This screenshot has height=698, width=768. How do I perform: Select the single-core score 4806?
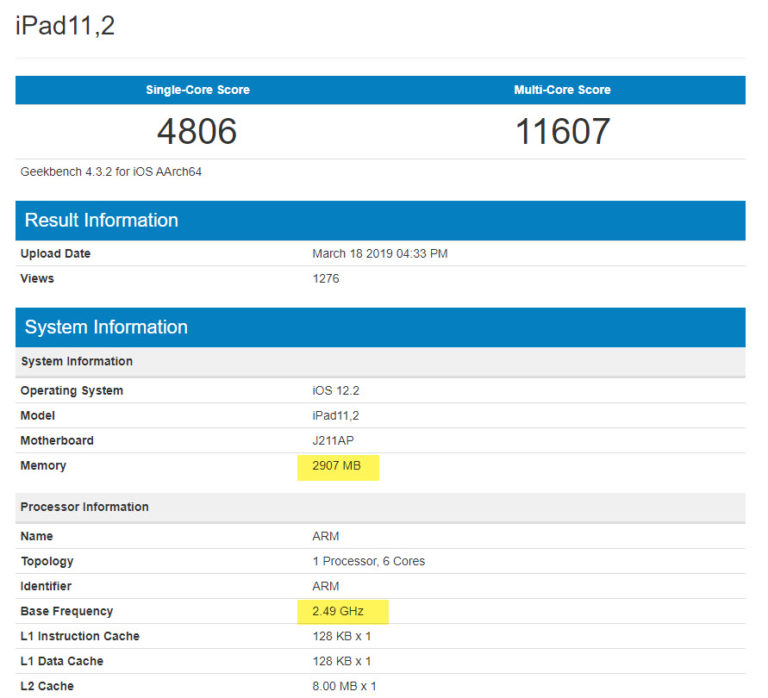[197, 131]
